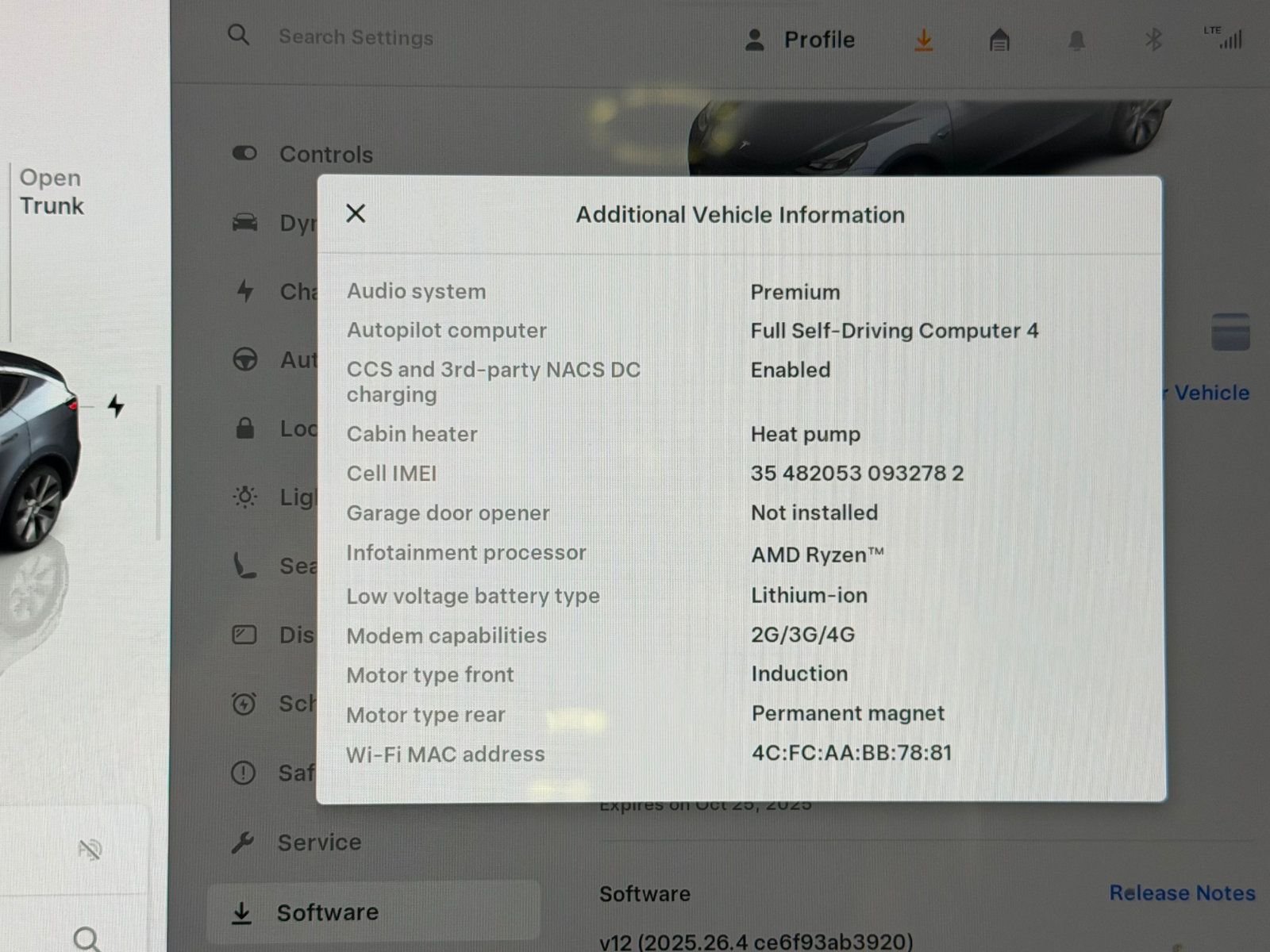Tap the charge port lightning bolt icon
Viewport: 1270px width, 952px height.
coord(116,406)
